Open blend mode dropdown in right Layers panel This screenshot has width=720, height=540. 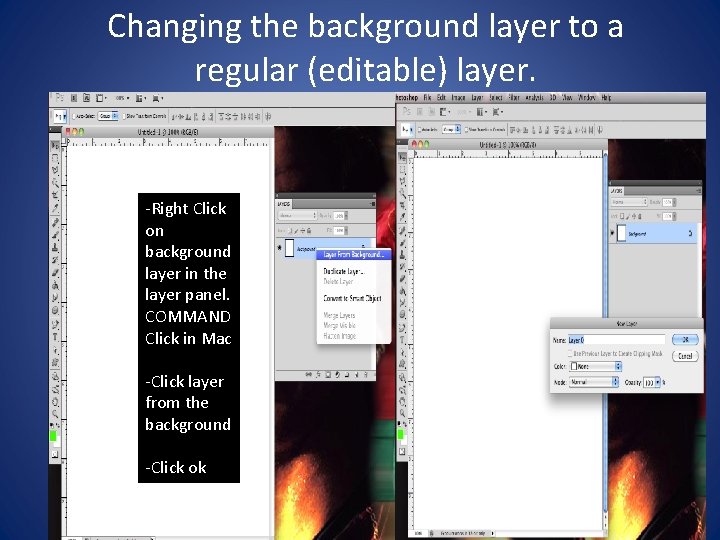tap(629, 202)
